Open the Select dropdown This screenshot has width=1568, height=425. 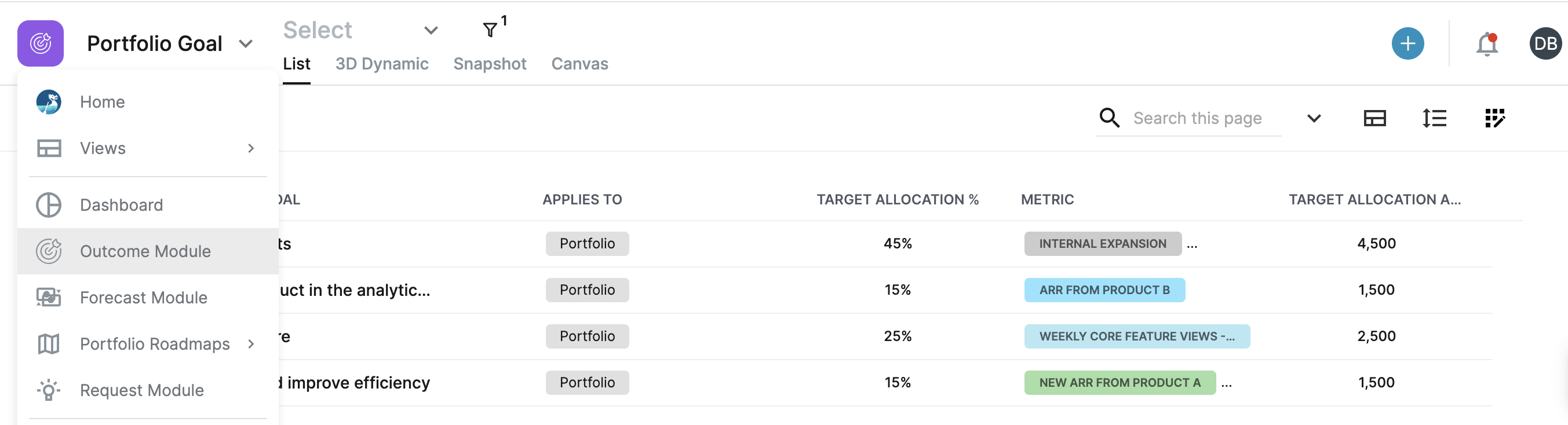pos(360,30)
